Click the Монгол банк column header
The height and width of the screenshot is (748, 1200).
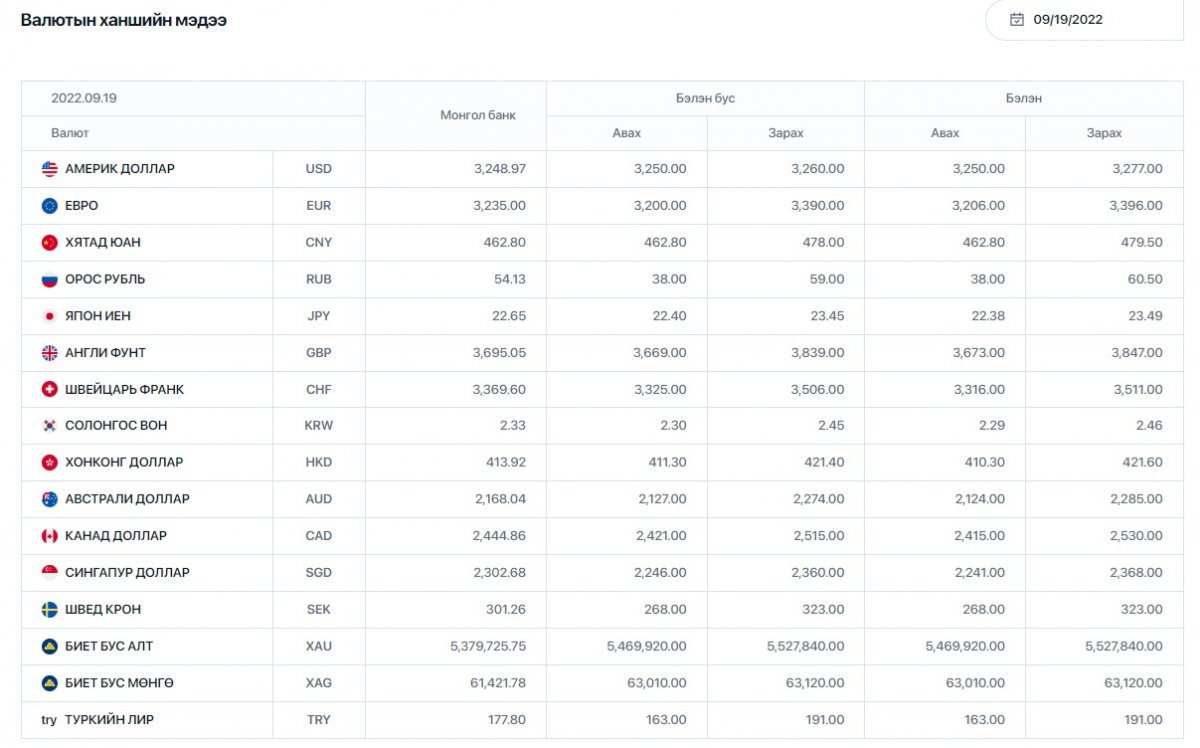tap(478, 116)
